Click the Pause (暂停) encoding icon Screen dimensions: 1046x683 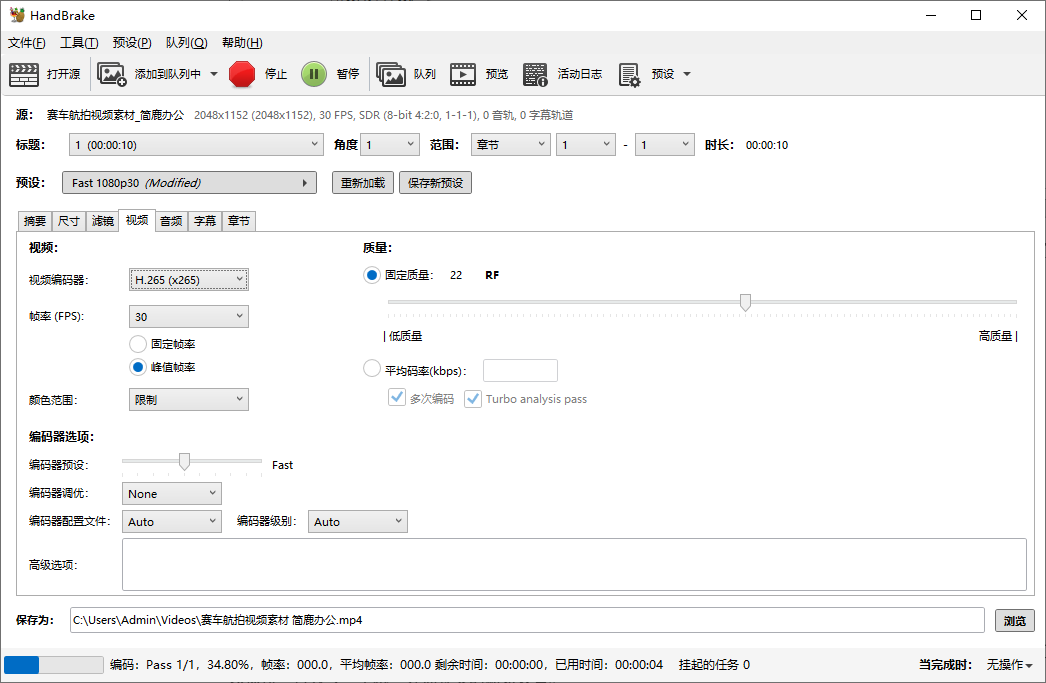tap(314, 73)
